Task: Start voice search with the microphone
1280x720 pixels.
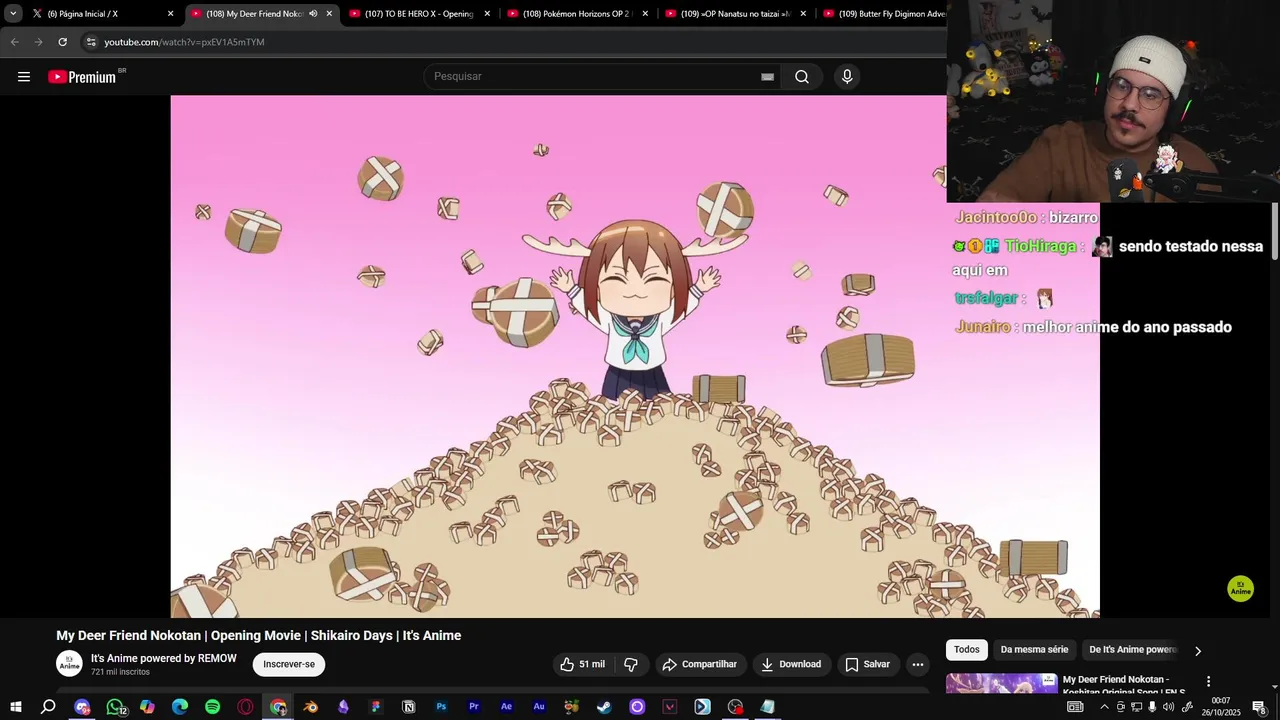Action: click(847, 77)
